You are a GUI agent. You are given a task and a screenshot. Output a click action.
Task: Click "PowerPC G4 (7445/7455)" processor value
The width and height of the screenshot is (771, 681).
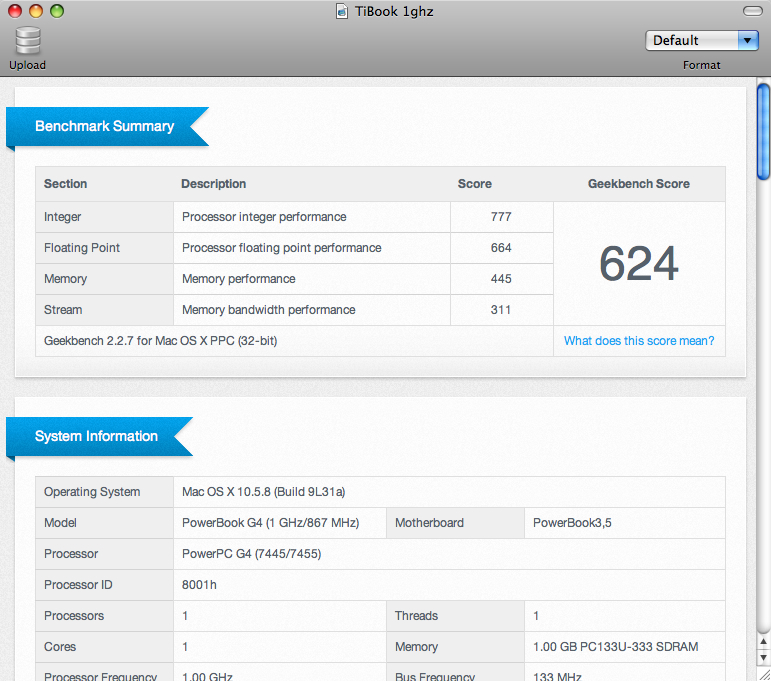click(x=251, y=554)
